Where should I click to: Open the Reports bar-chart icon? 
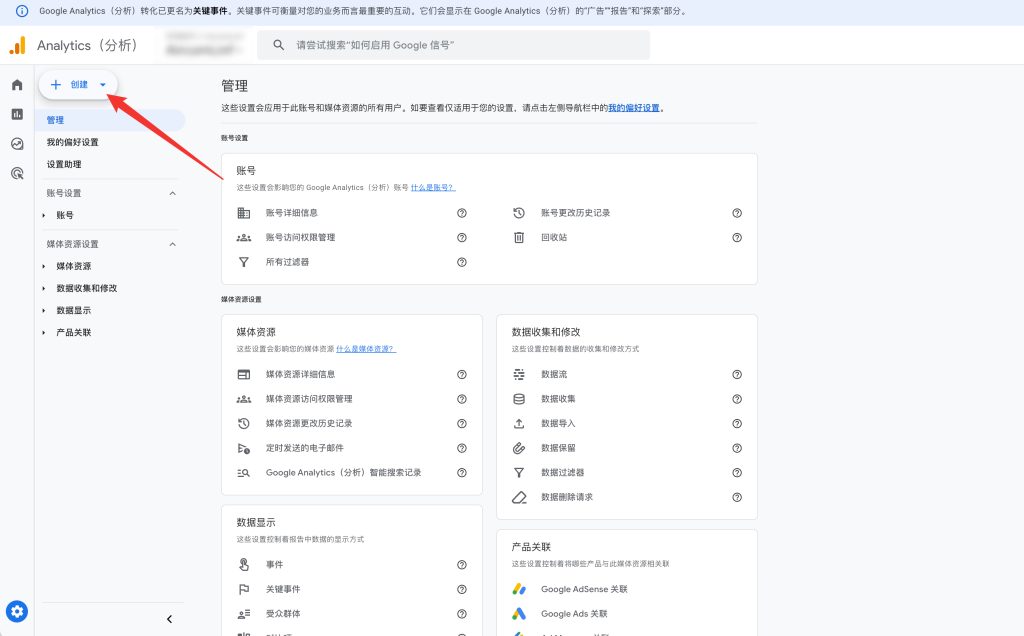(17, 114)
